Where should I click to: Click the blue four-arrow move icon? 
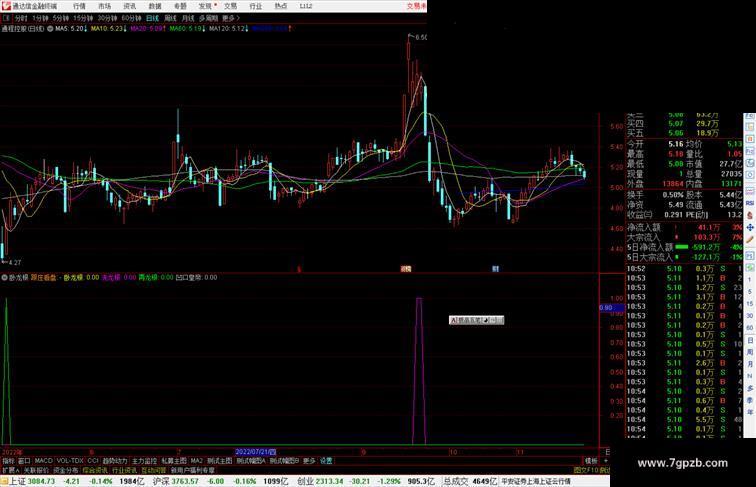point(750,227)
